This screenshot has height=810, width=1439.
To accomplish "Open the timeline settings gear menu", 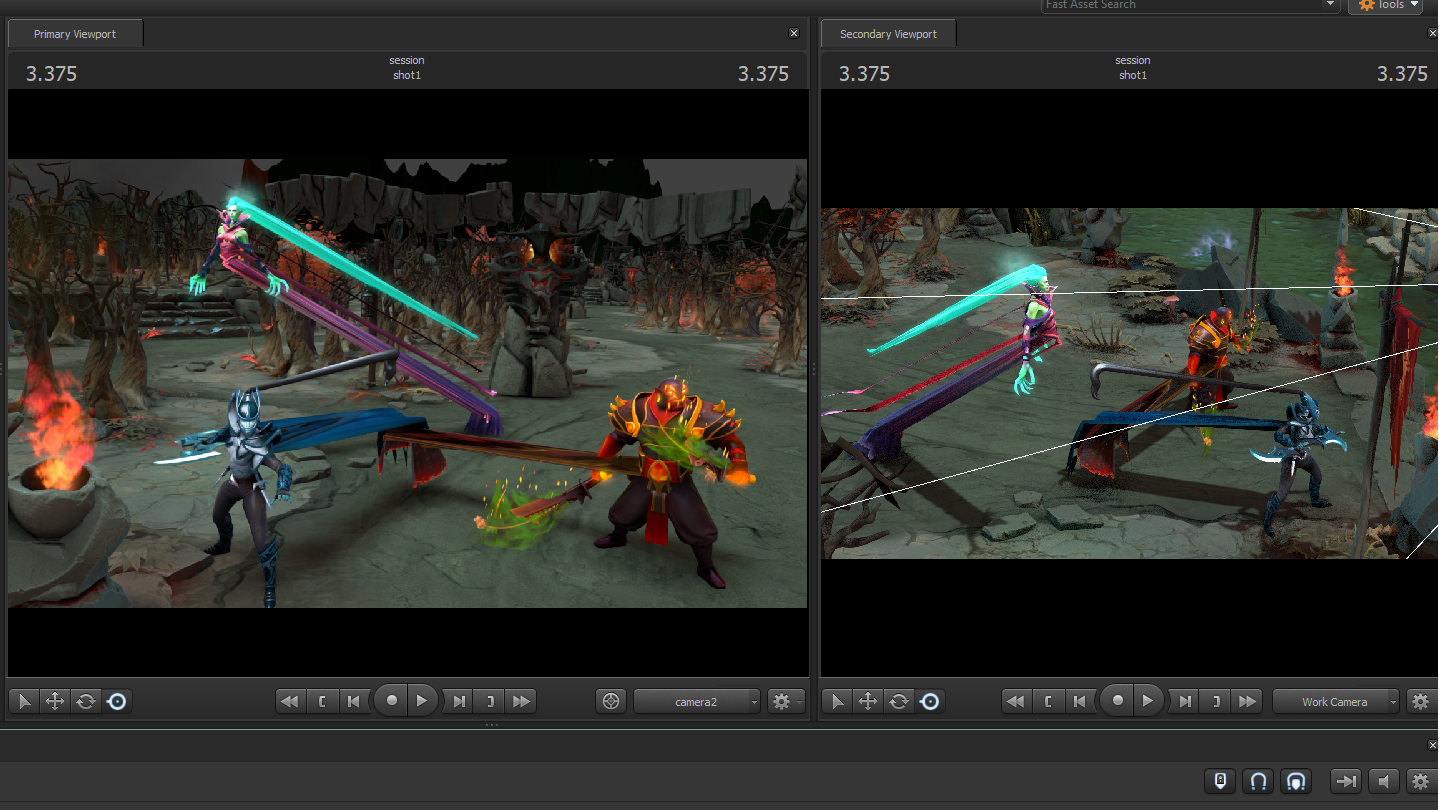I will tap(1421, 781).
